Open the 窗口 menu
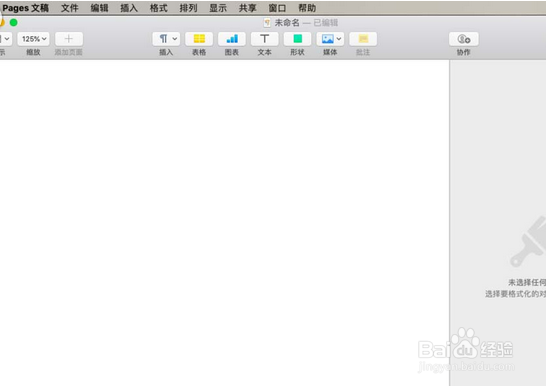This screenshot has height=386, width=546. click(277, 8)
